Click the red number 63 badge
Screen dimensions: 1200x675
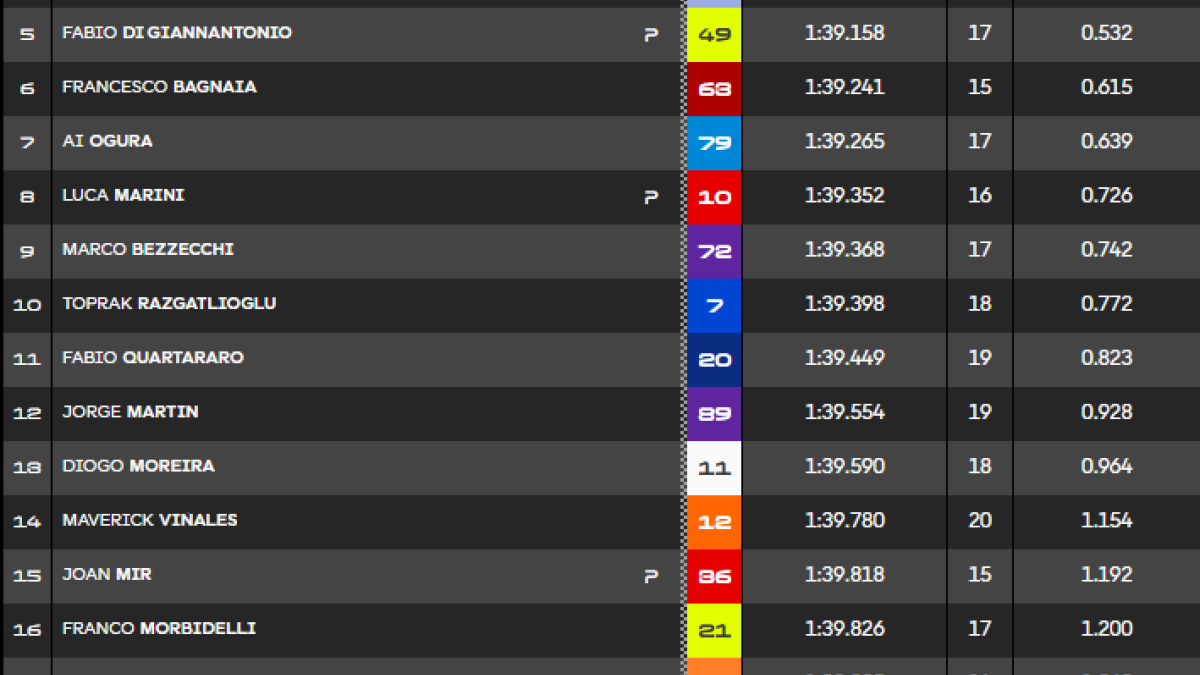(x=714, y=89)
